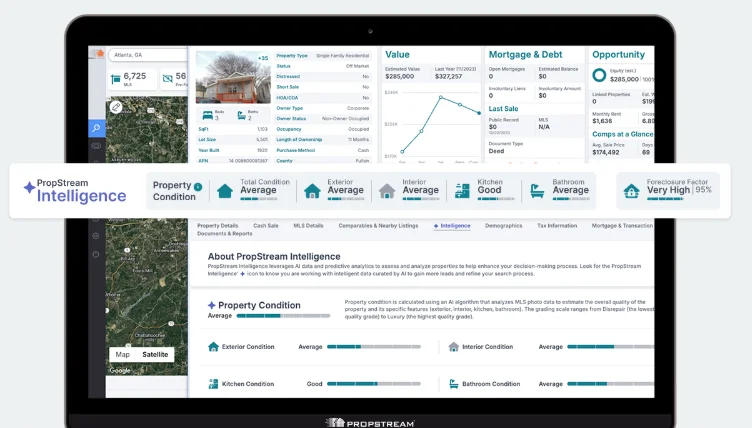
Task: Click the Google logo on the map
Action: pyautogui.click(x=120, y=370)
